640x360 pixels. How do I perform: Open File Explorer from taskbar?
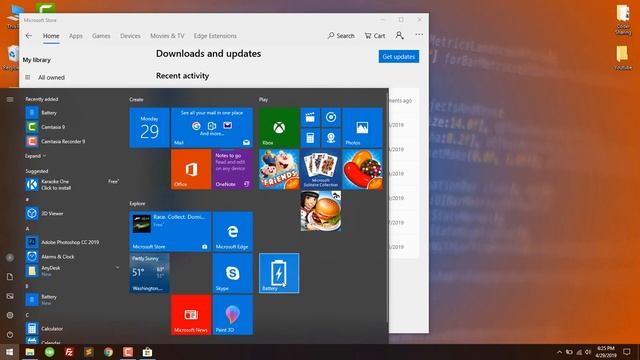tap(30, 352)
